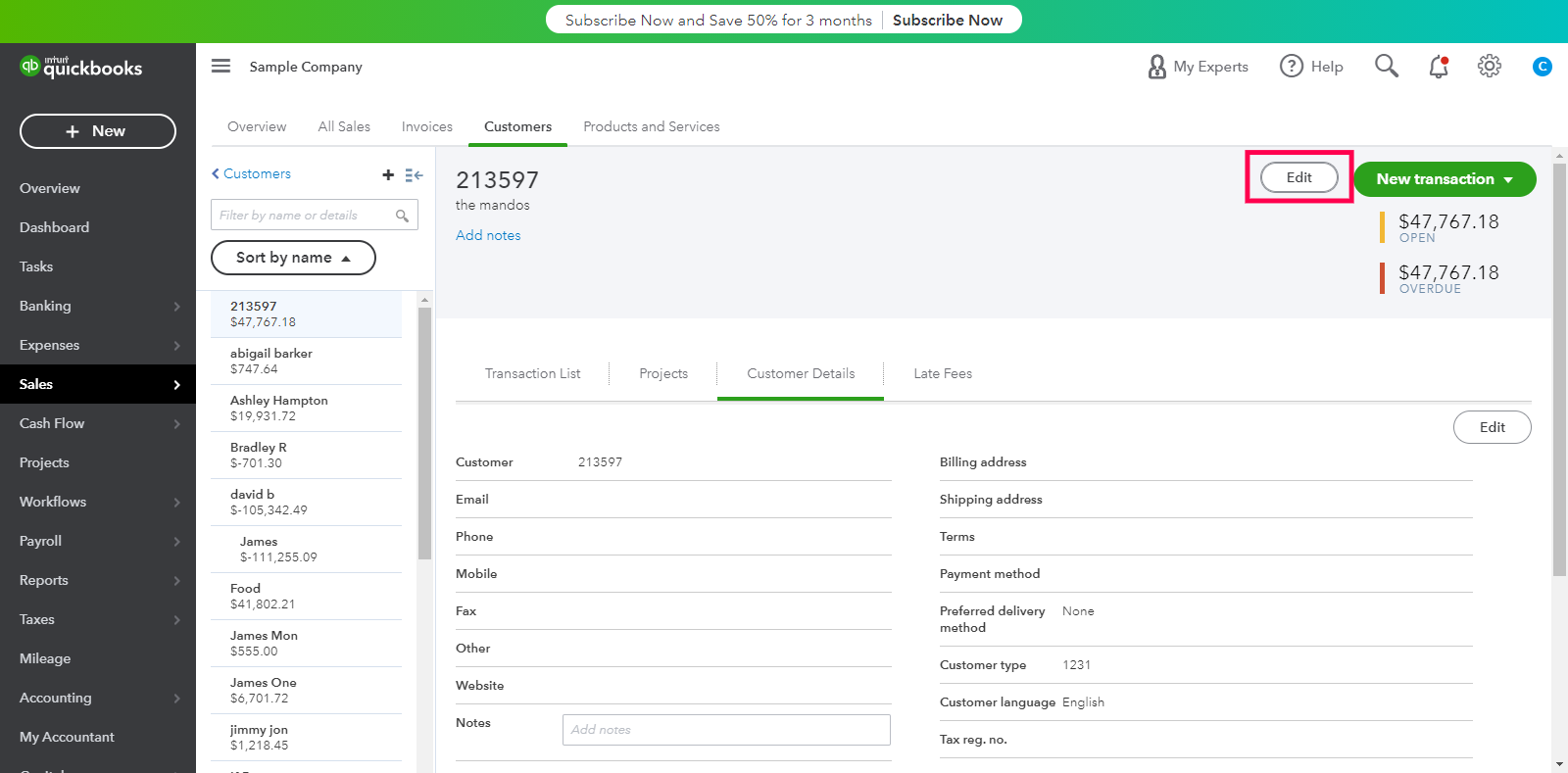
Task: Select customer James Mon
Action: pyautogui.click(x=306, y=644)
